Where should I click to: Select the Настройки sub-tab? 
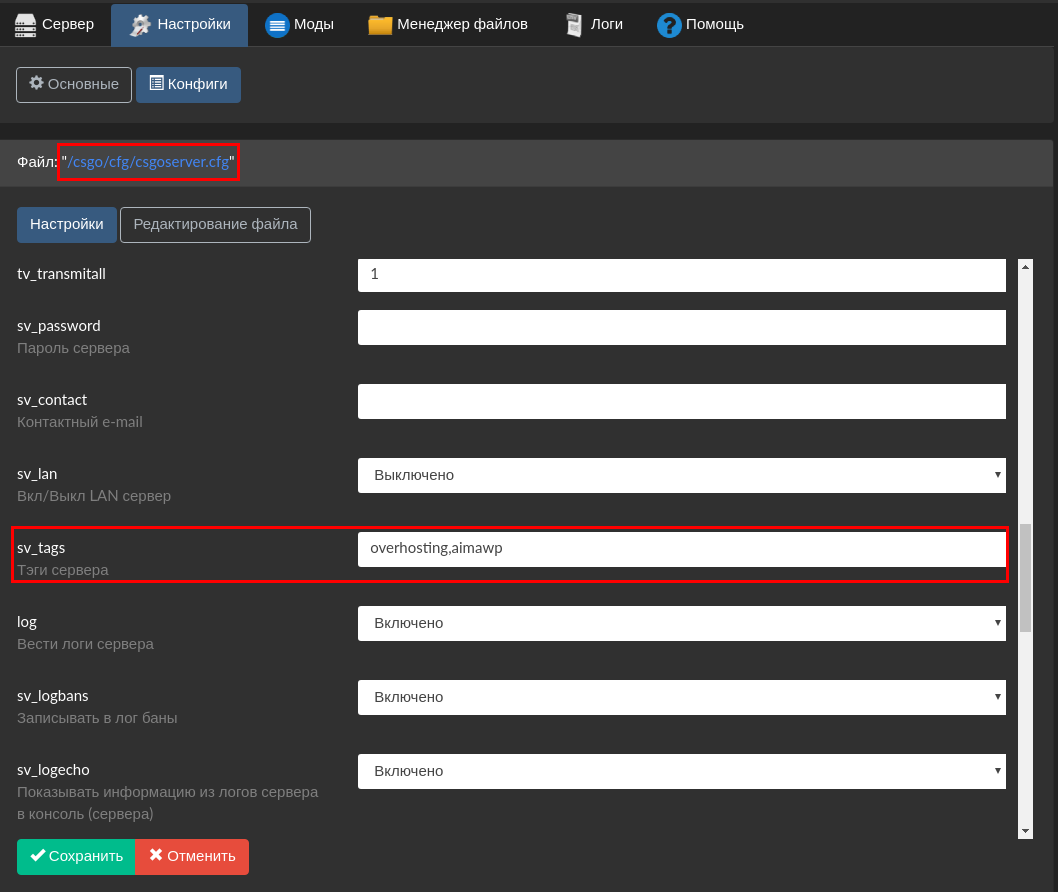pyautogui.click(x=67, y=224)
